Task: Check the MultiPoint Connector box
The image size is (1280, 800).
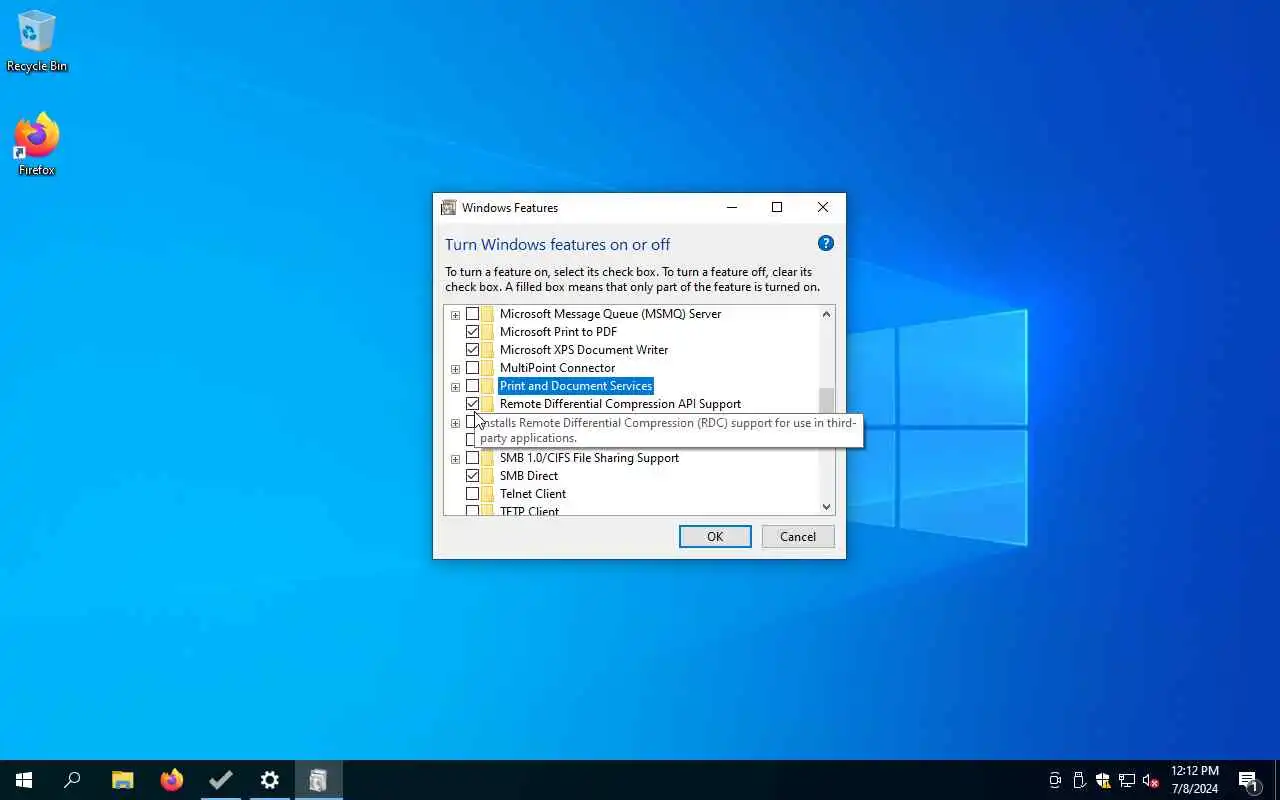Action: [472, 368]
